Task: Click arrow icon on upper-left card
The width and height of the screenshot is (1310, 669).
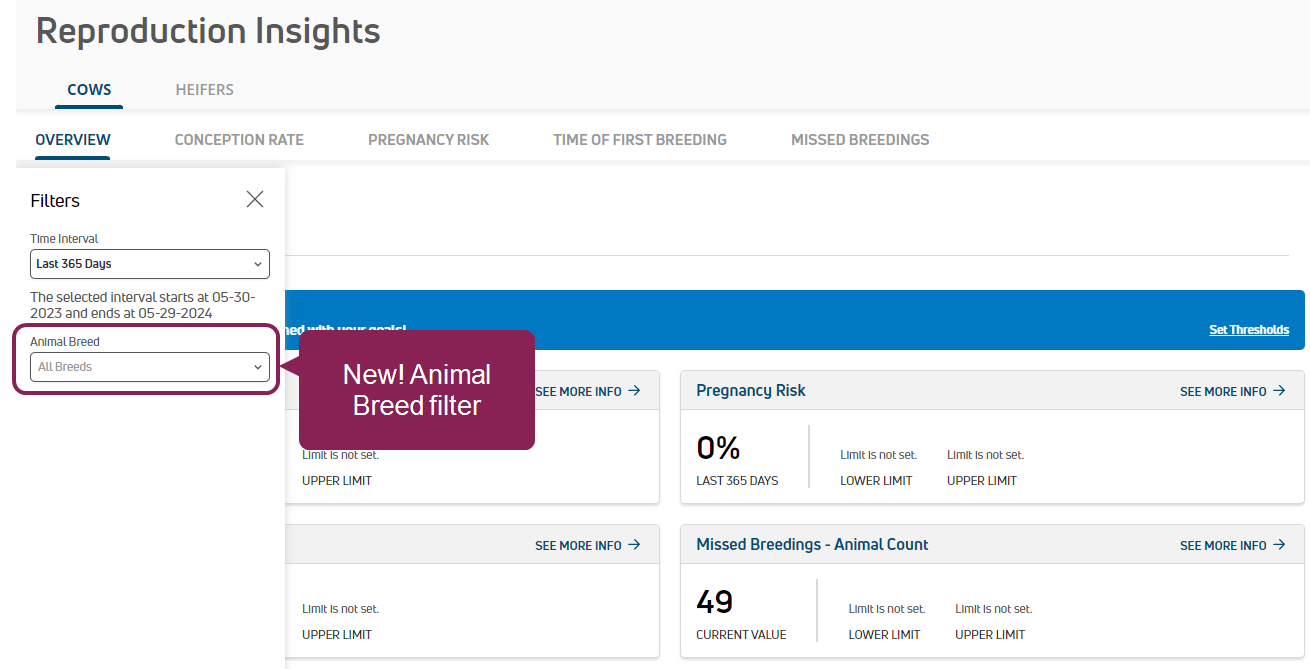Action: click(x=634, y=391)
